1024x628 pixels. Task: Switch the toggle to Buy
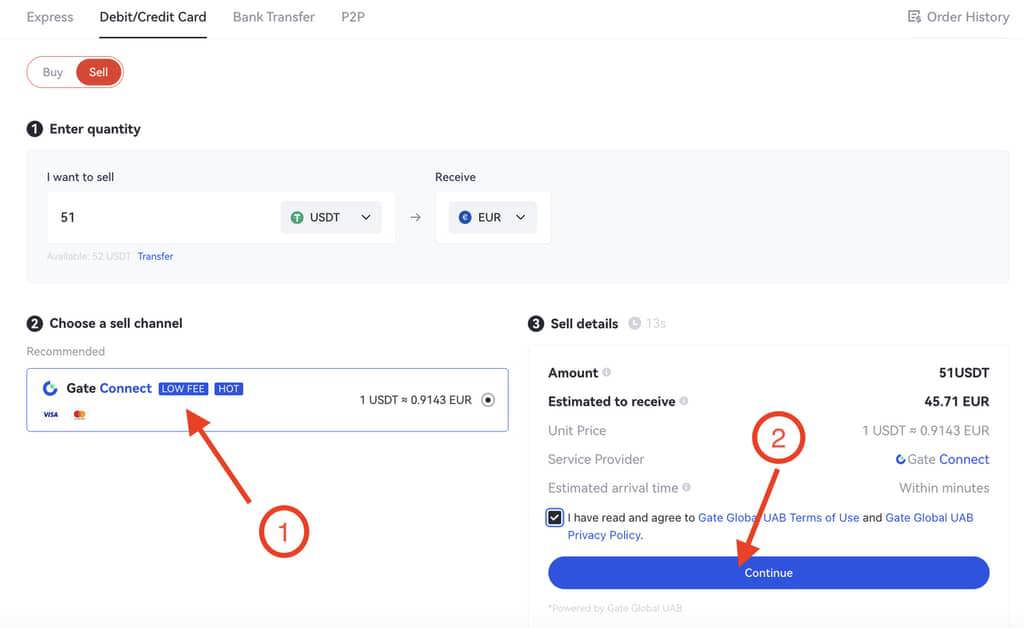pos(52,72)
